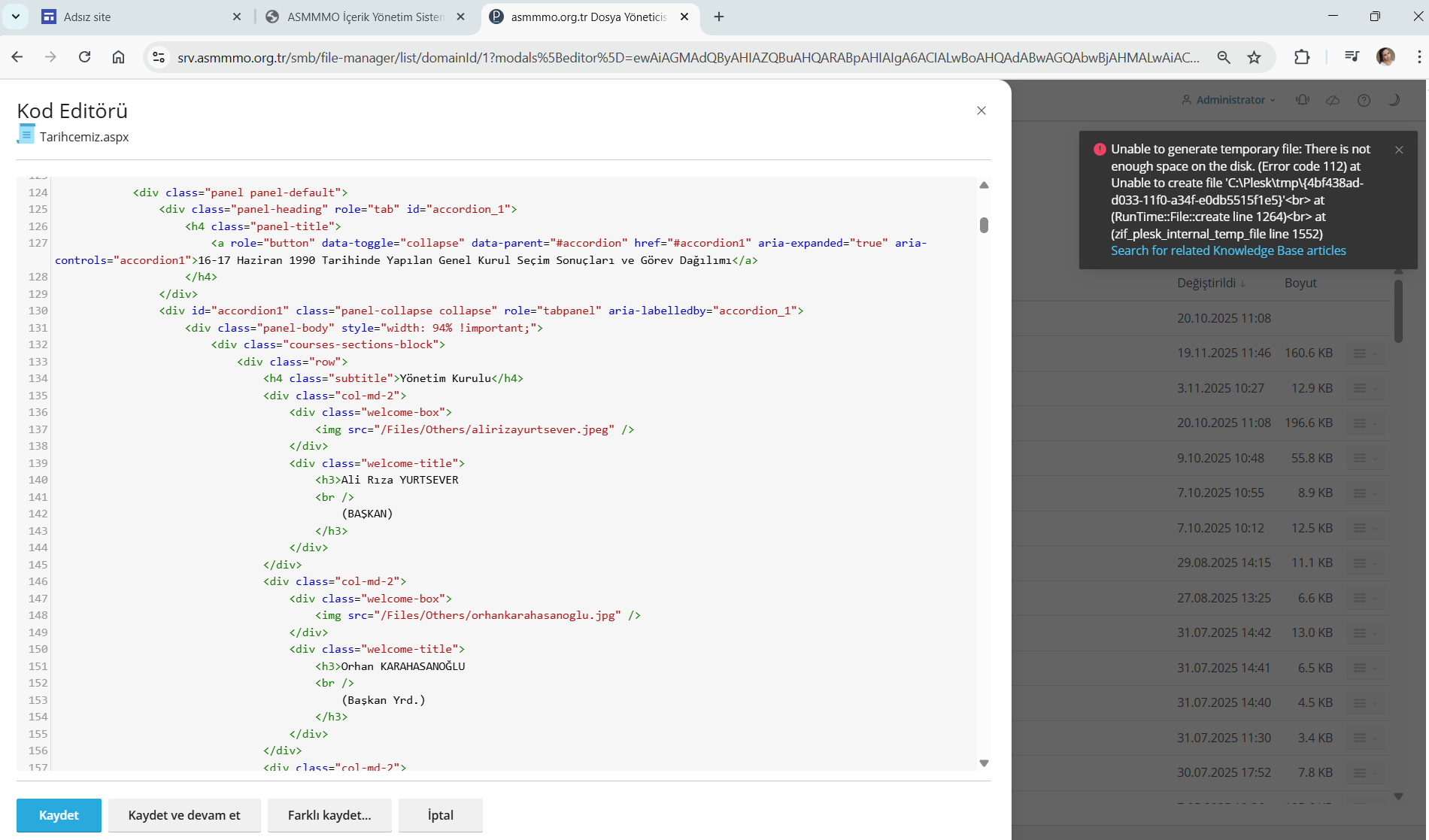Viewport: 1429px width, 840px height.
Task: Open Chrome three-dot menu
Action: tap(1418, 57)
